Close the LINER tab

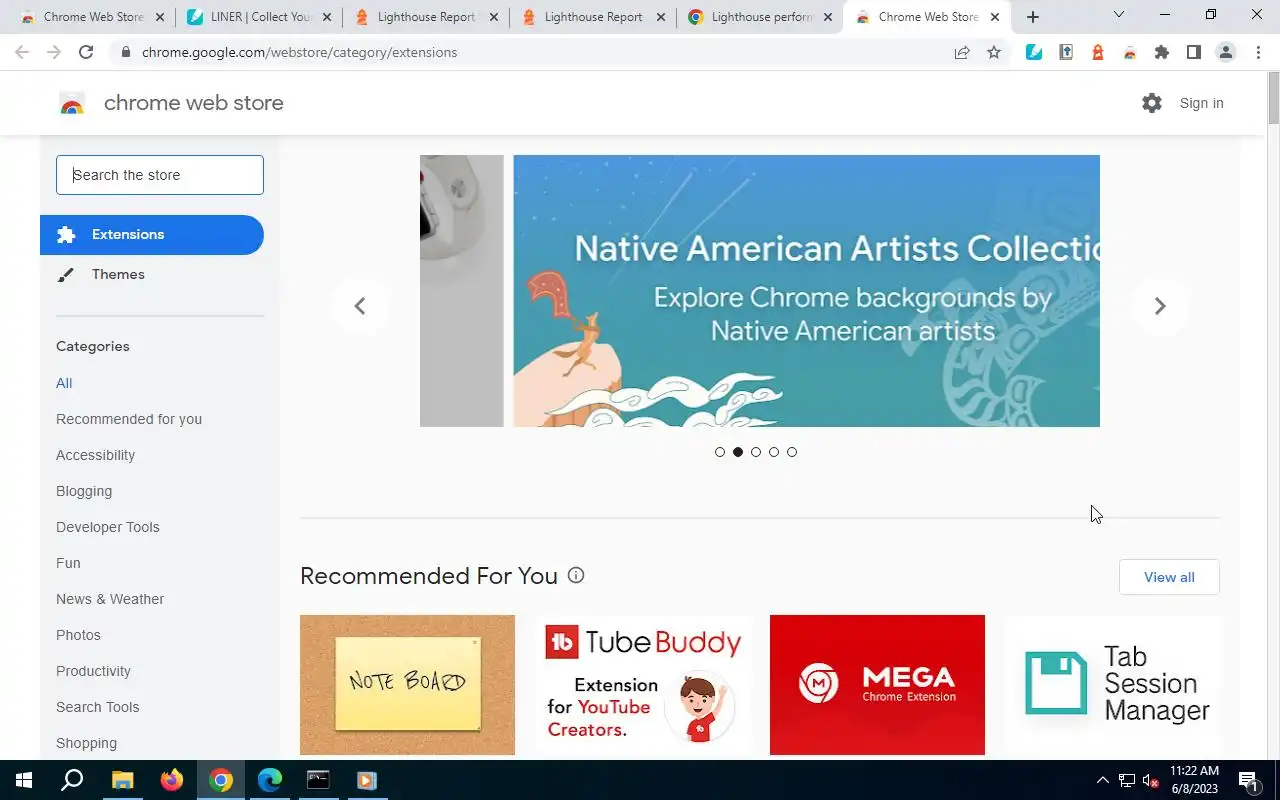327,17
